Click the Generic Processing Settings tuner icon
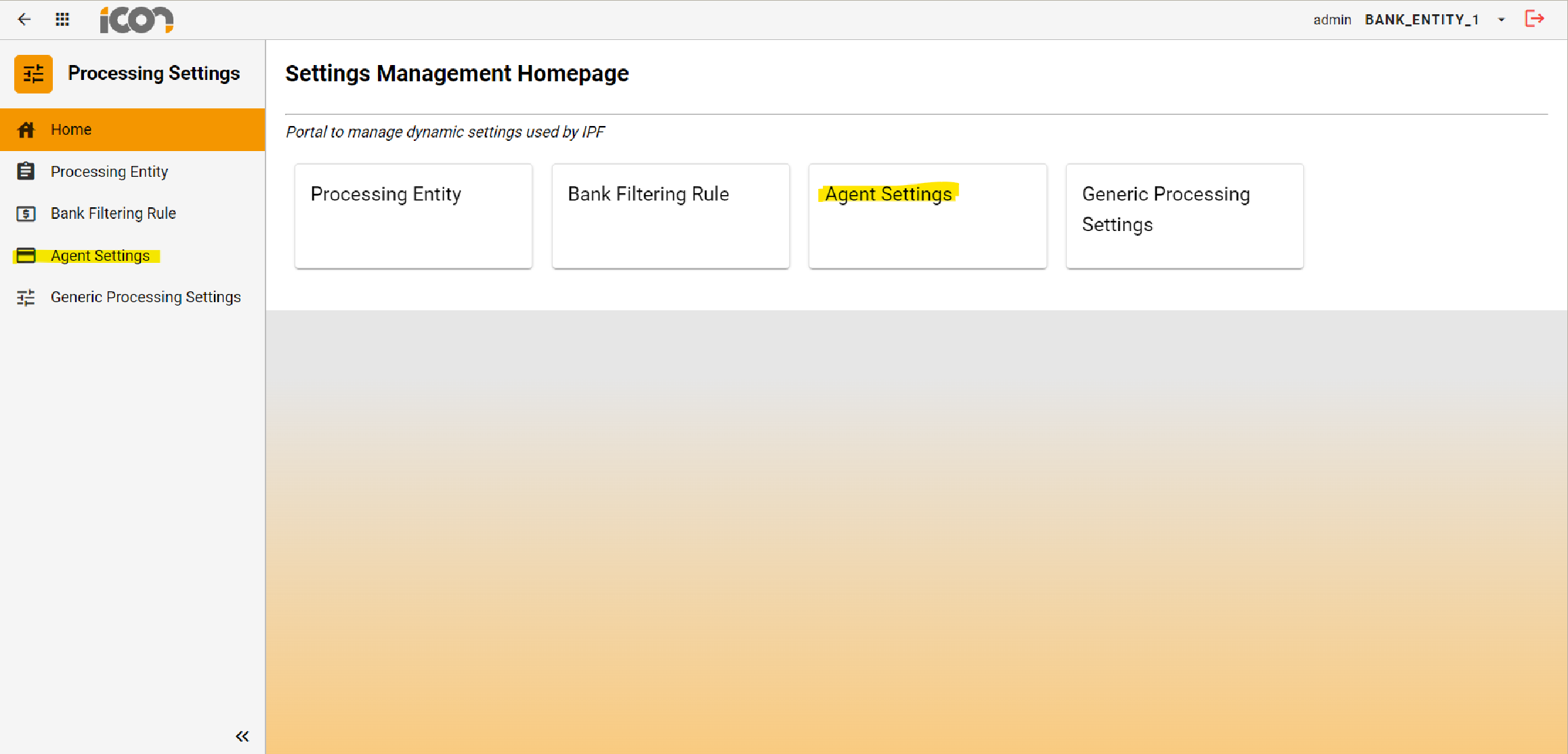This screenshot has height=754, width=1568. click(26, 297)
